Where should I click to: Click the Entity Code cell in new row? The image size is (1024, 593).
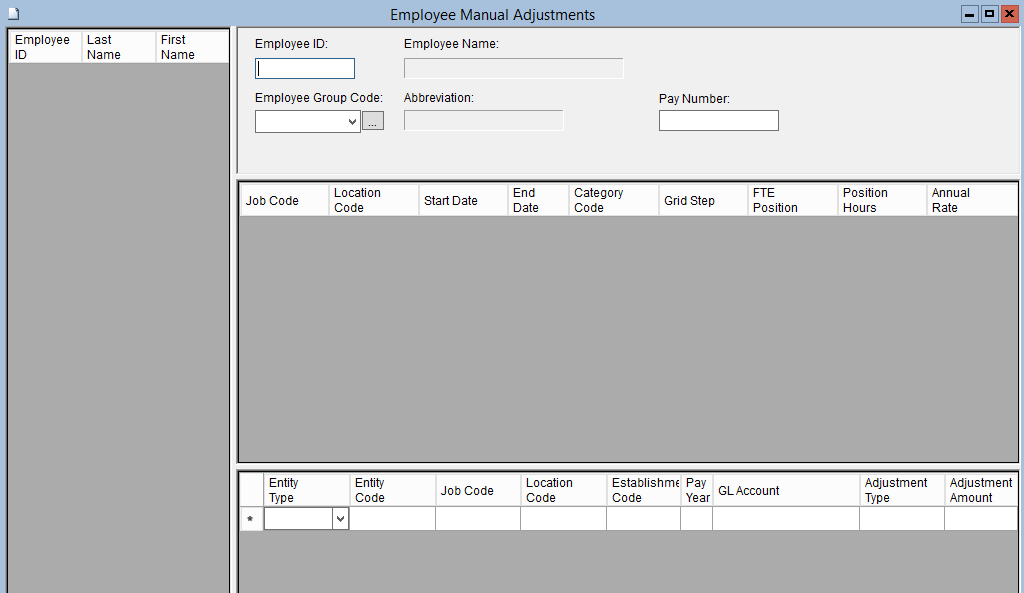(x=392, y=519)
